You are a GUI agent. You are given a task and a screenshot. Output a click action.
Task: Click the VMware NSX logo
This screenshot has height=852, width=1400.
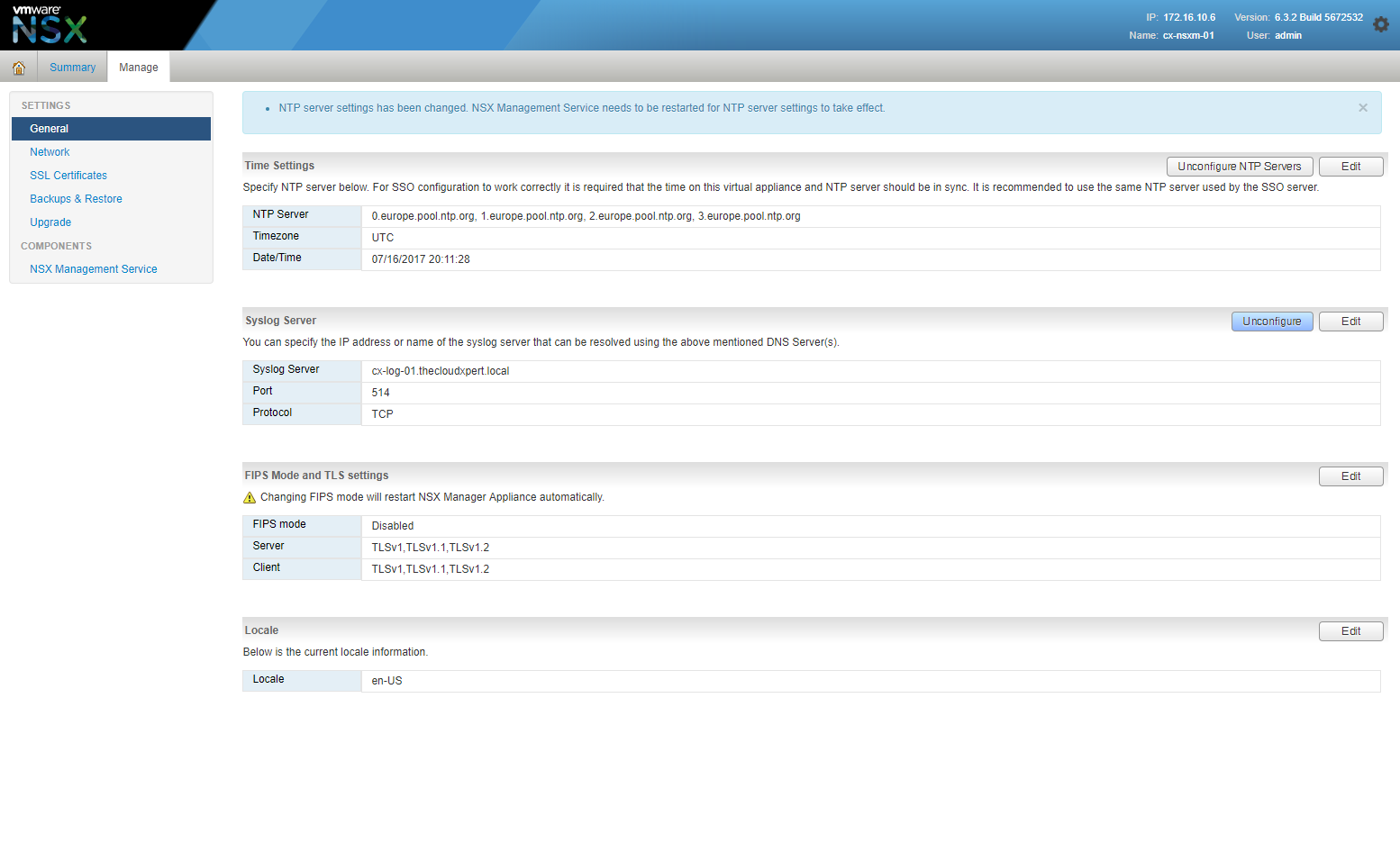coord(50,25)
